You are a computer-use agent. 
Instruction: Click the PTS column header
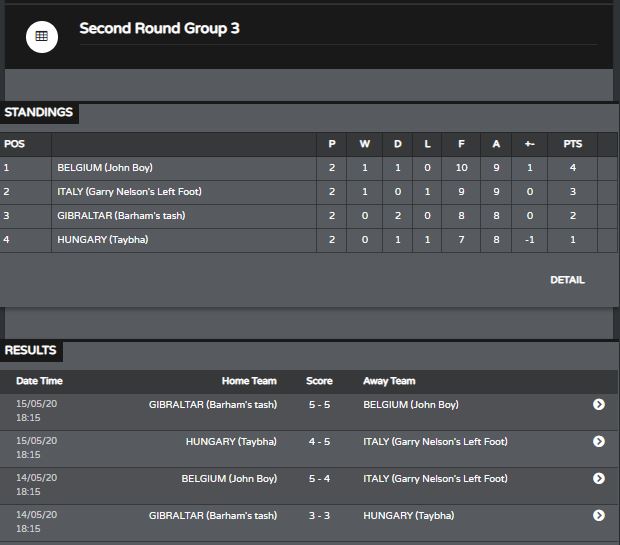point(573,144)
